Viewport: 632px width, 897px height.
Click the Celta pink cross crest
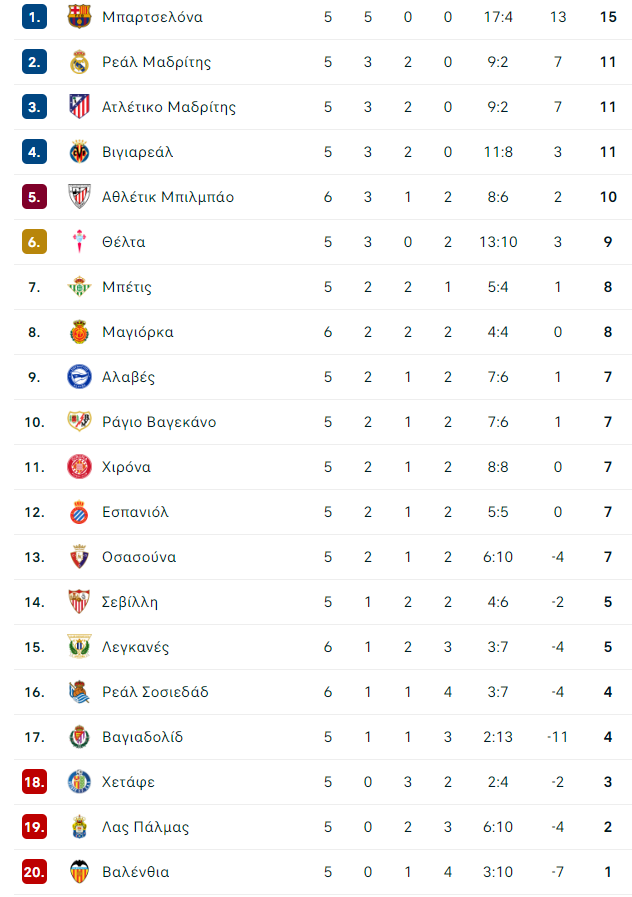coord(79,241)
